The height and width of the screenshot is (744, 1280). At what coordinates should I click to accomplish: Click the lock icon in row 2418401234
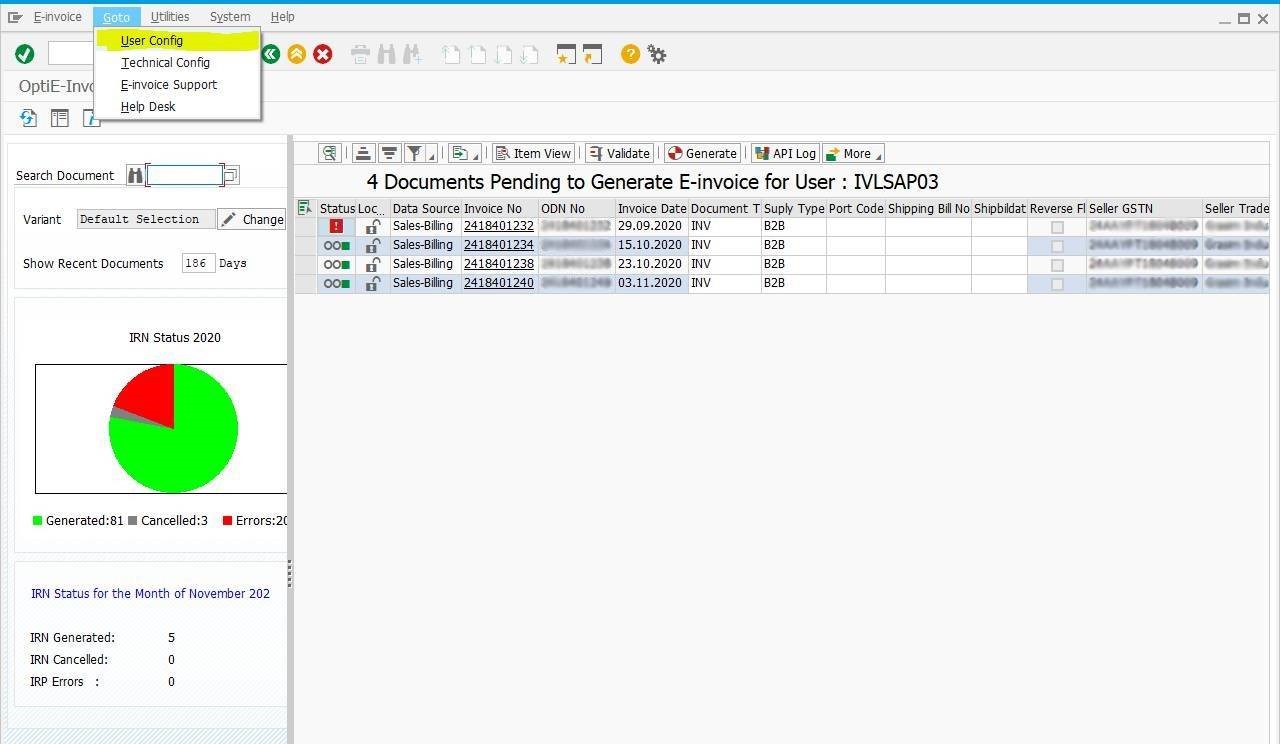tap(372, 246)
